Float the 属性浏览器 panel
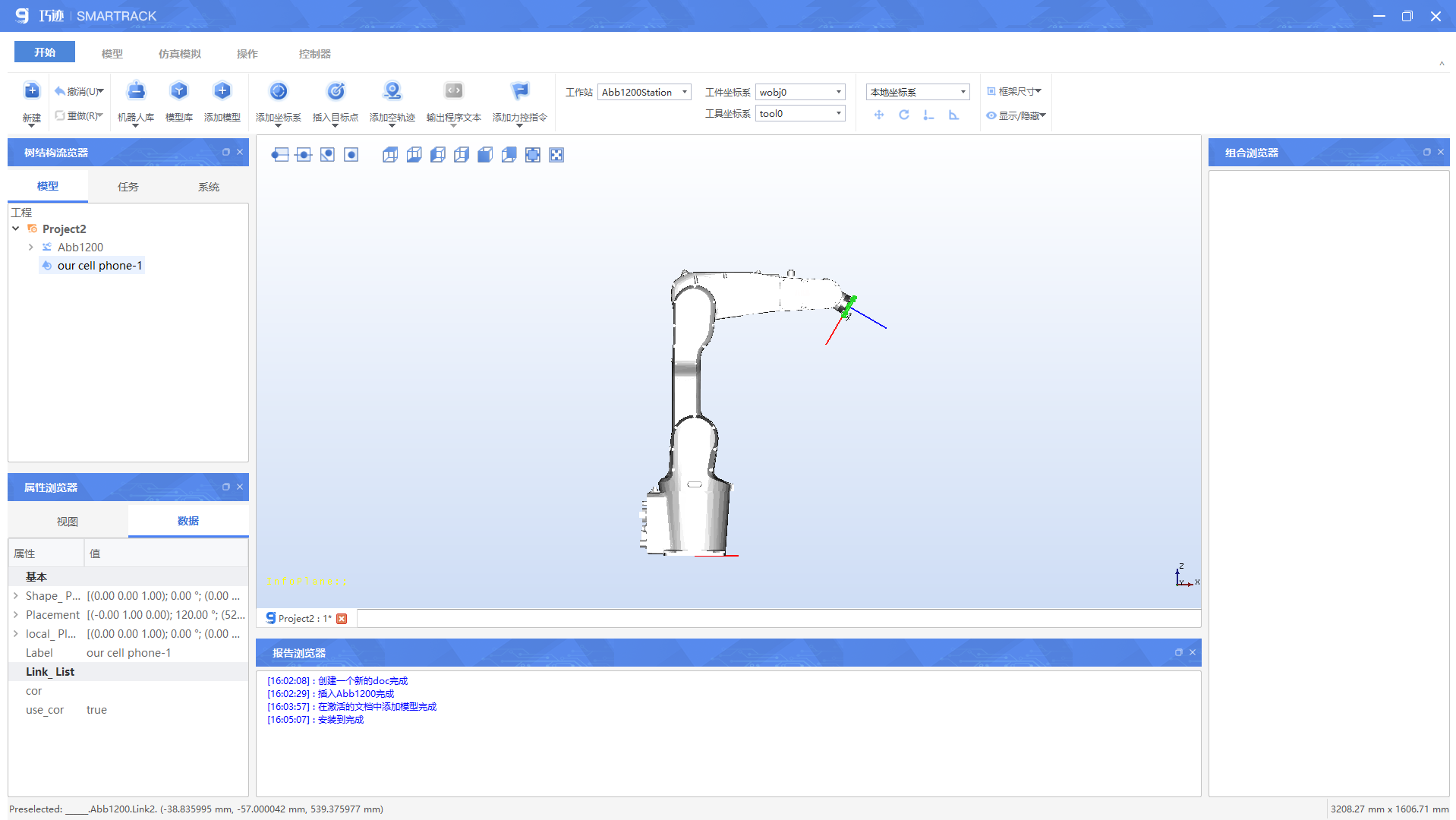Image resolution: width=1456 pixels, height=820 pixels. click(225, 487)
